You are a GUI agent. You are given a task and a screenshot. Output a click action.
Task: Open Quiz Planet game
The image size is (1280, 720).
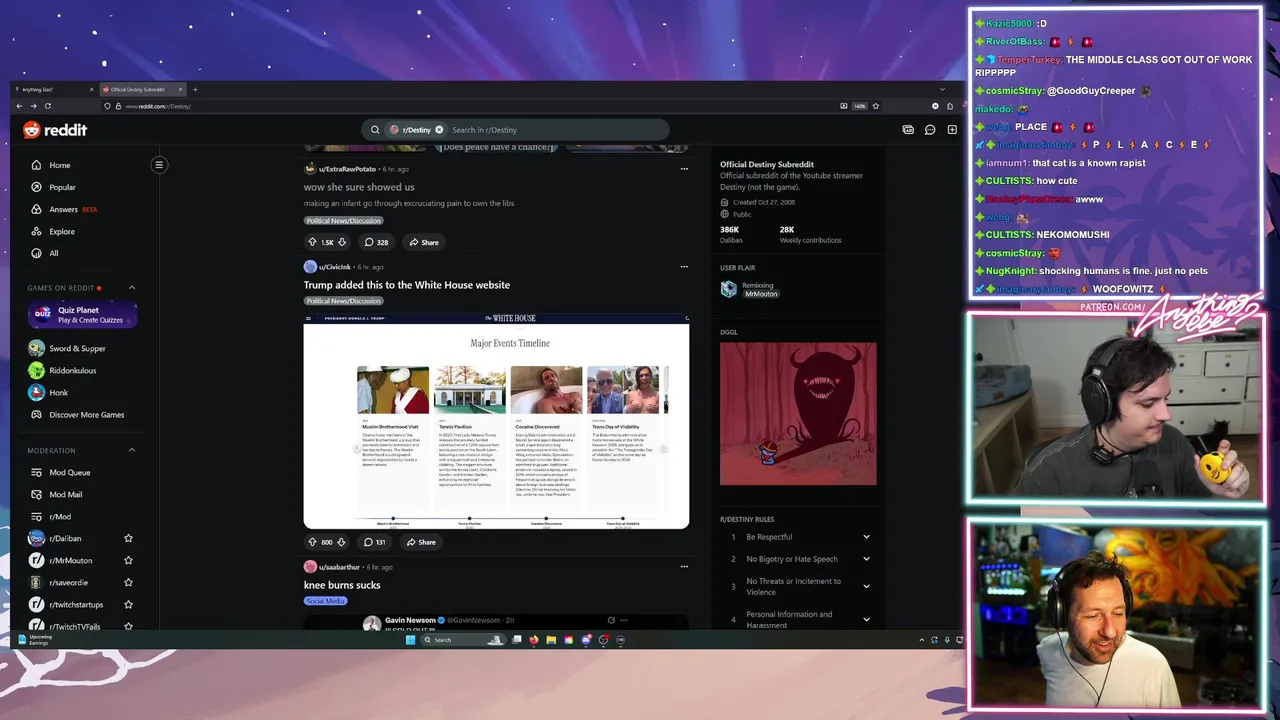(83, 315)
